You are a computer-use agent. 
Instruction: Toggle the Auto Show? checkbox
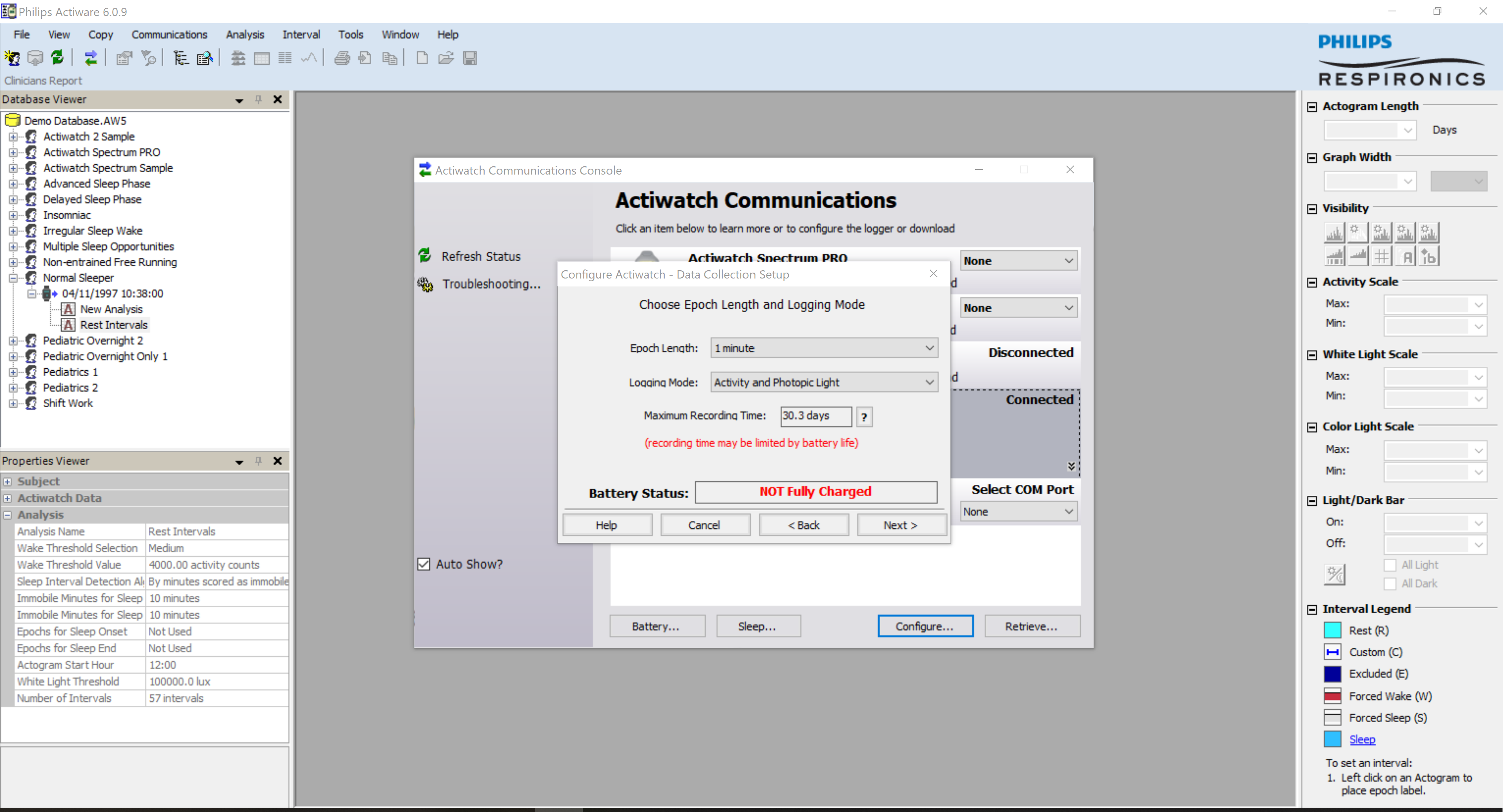pos(424,564)
